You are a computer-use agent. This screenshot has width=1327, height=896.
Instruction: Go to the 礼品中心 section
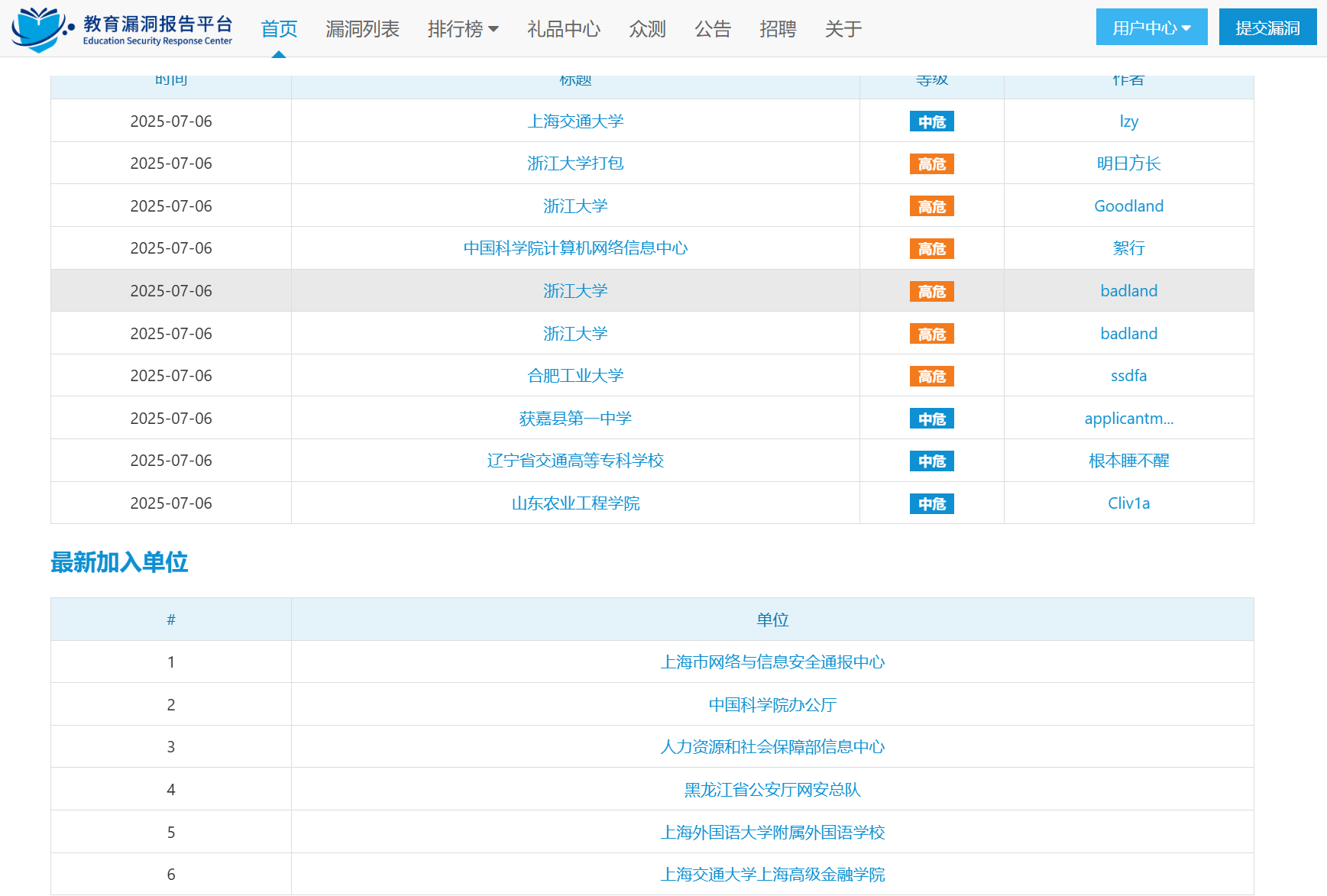563,28
